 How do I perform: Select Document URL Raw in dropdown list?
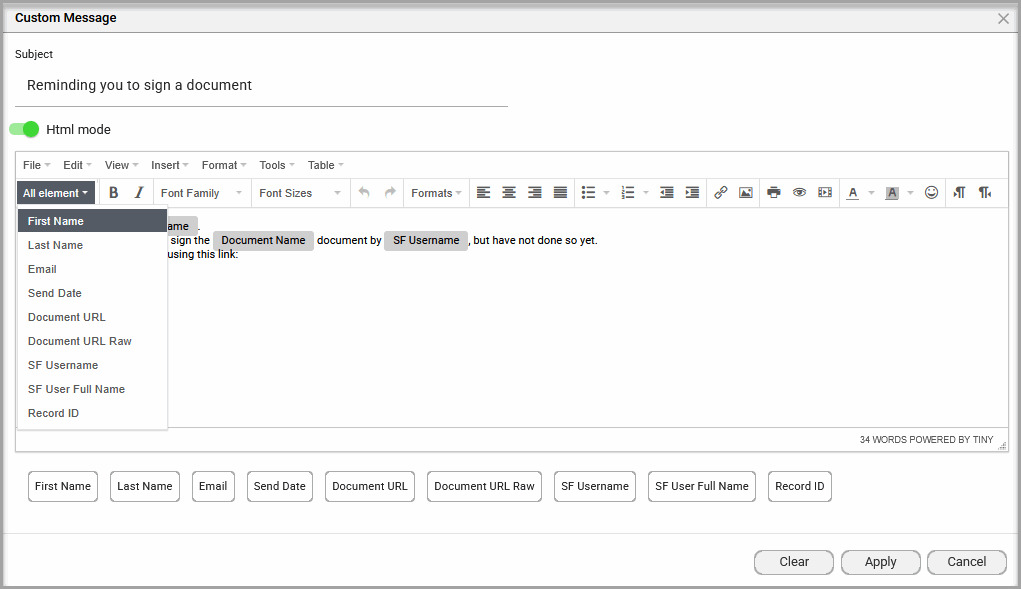click(x=92, y=341)
